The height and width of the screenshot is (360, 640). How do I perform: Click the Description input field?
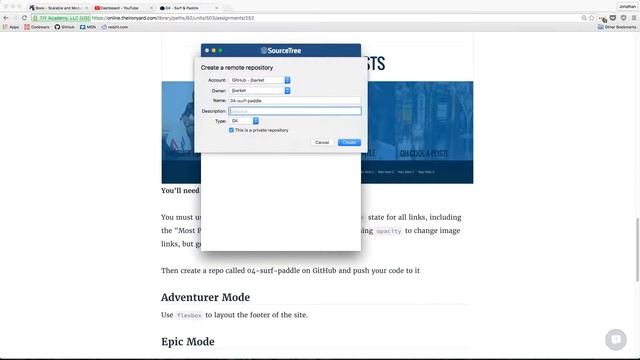[x=295, y=111]
